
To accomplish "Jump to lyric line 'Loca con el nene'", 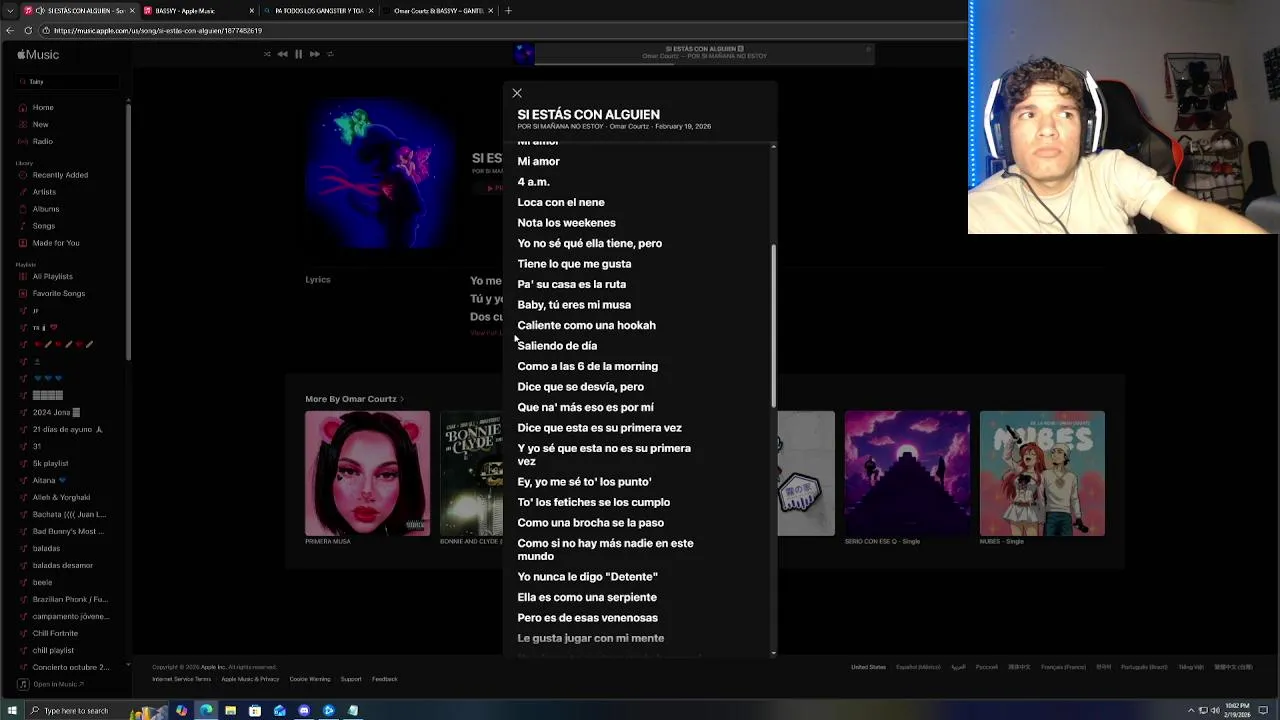I will click(x=560, y=202).
